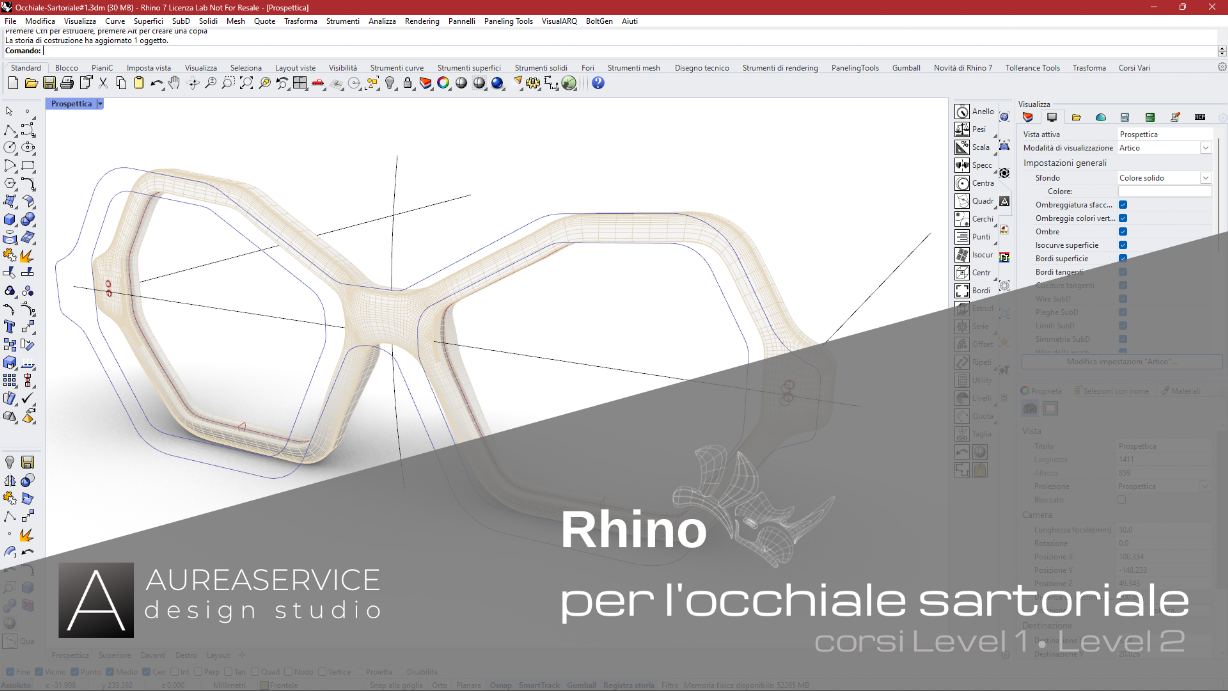Switch to Disegno tecnico toolbar tab
The height and width of the screenshot is (691, 1228).
point(702,68)
